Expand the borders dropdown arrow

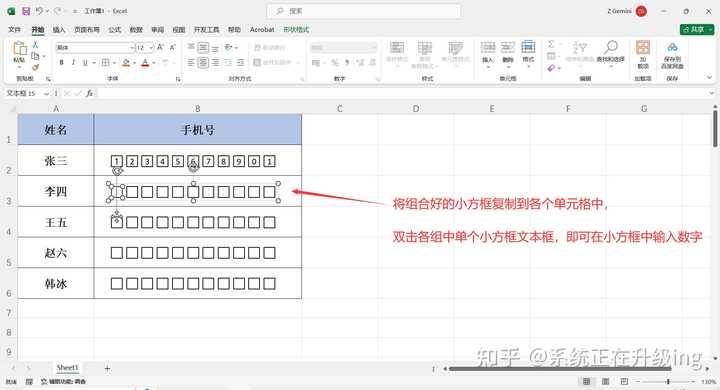tap(113, 63)
